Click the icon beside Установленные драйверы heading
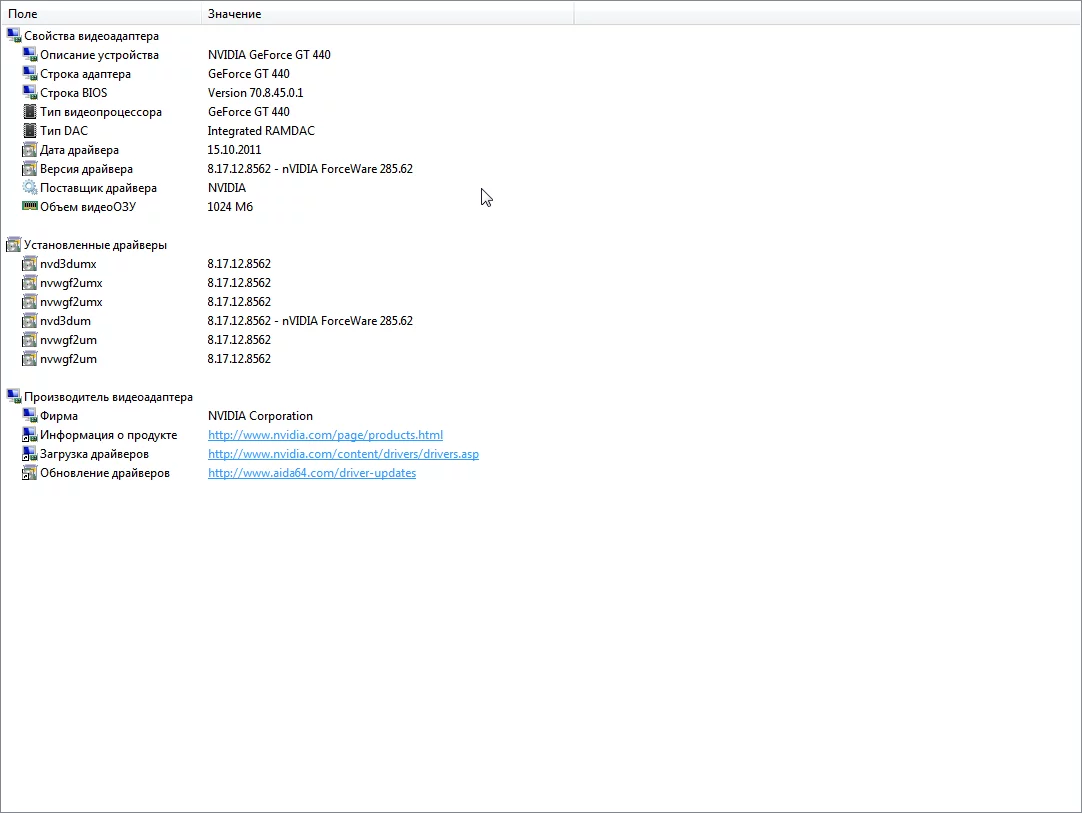Screen dimensions: 1082x813 coord(14,244)
